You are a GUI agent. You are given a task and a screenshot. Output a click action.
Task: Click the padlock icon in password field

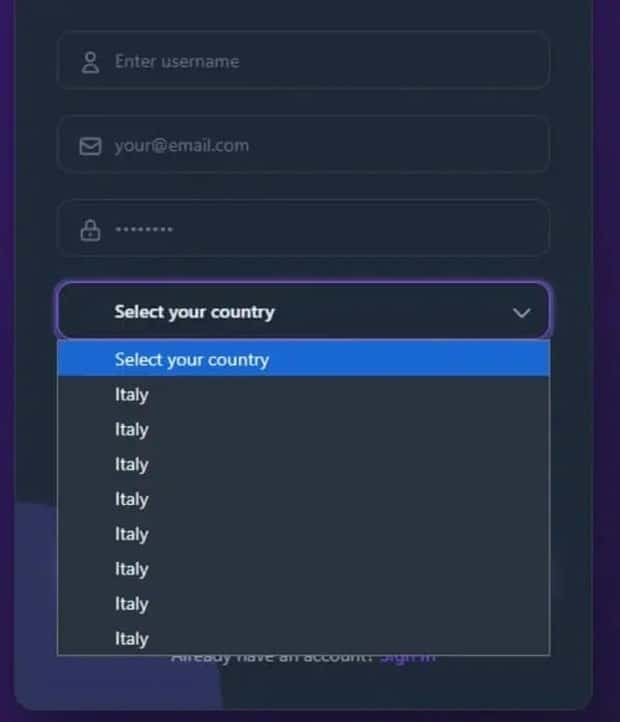[90, 230]
